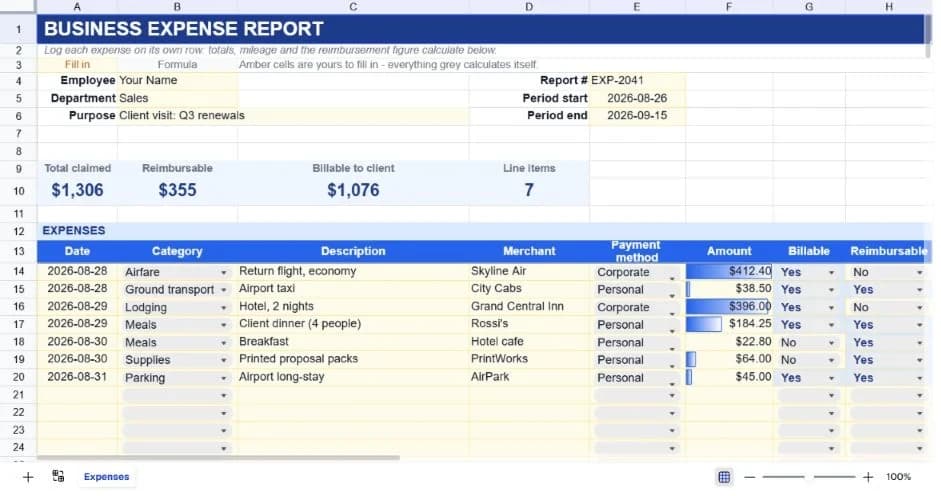Open empty Billable dropdown in row 22
The width and height of the screenshot is (941, 496).
click(831, 413)
